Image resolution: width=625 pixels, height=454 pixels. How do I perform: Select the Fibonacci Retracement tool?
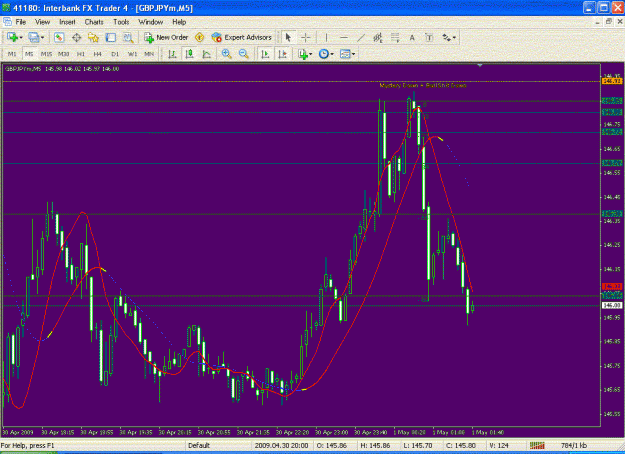[395, 37]
